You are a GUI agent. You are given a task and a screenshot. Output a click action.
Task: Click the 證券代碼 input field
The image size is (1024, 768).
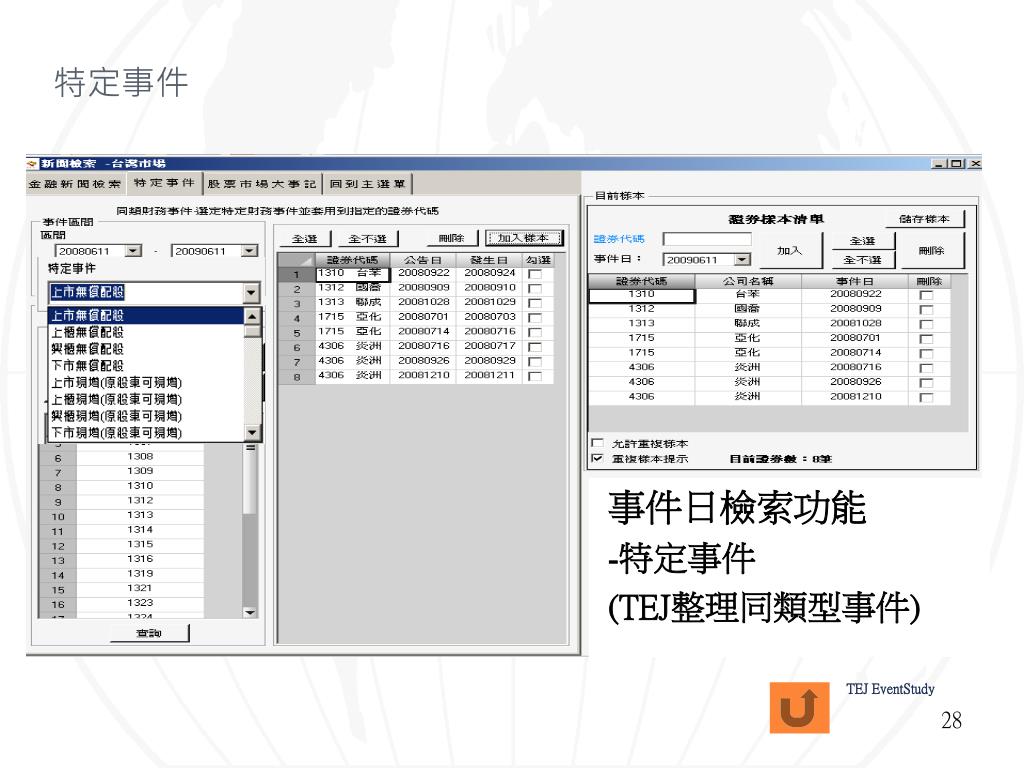tap(707, 239)
